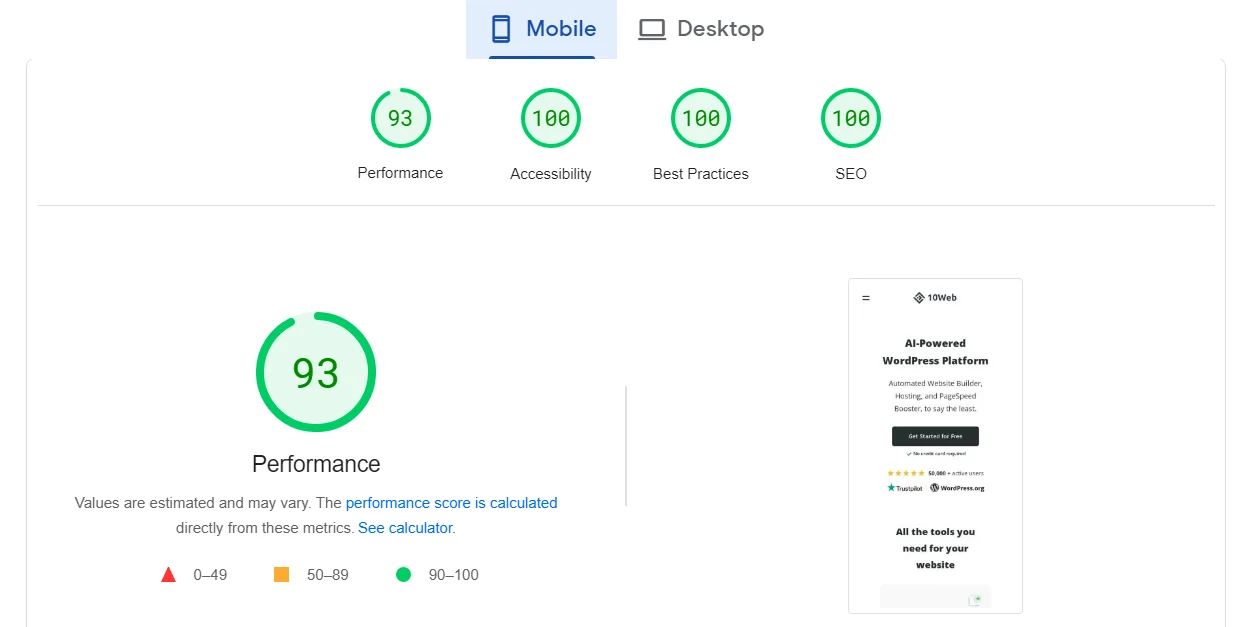The width and height of the screenshot is (1250, 627).
Task: Switch to the Mobile tab
Action: (x=542, y=29)
